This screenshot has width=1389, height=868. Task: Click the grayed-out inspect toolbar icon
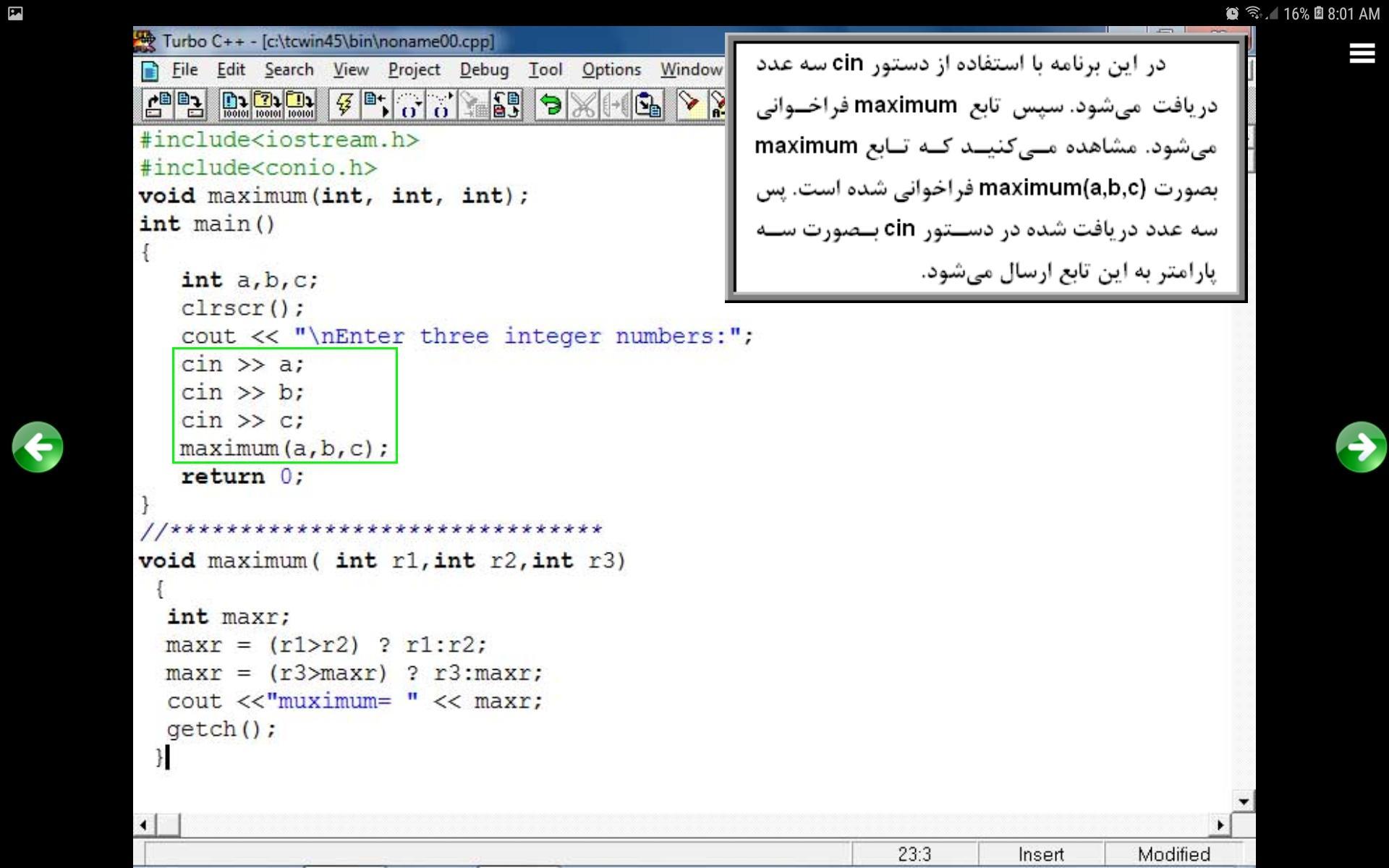[x=474, y=105]
